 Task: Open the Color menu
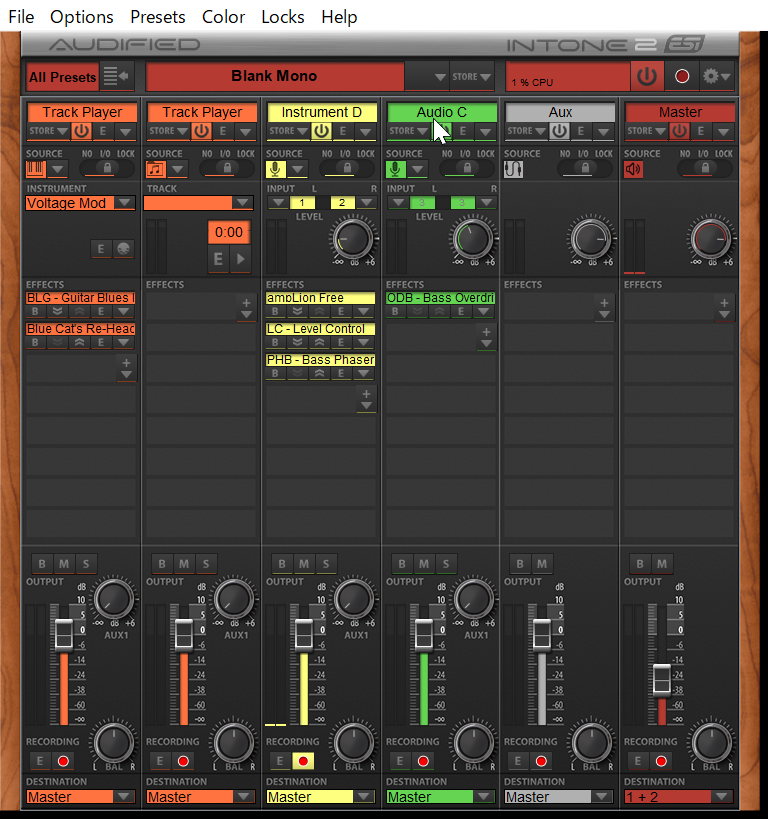[x=223, y=17]
